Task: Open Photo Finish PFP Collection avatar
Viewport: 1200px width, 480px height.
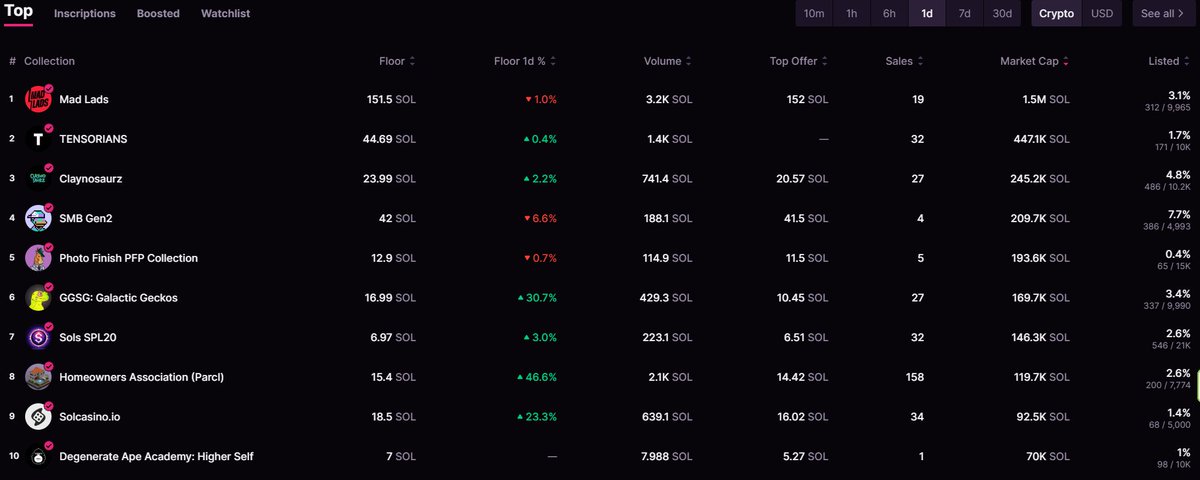Action: pos(38,258)
